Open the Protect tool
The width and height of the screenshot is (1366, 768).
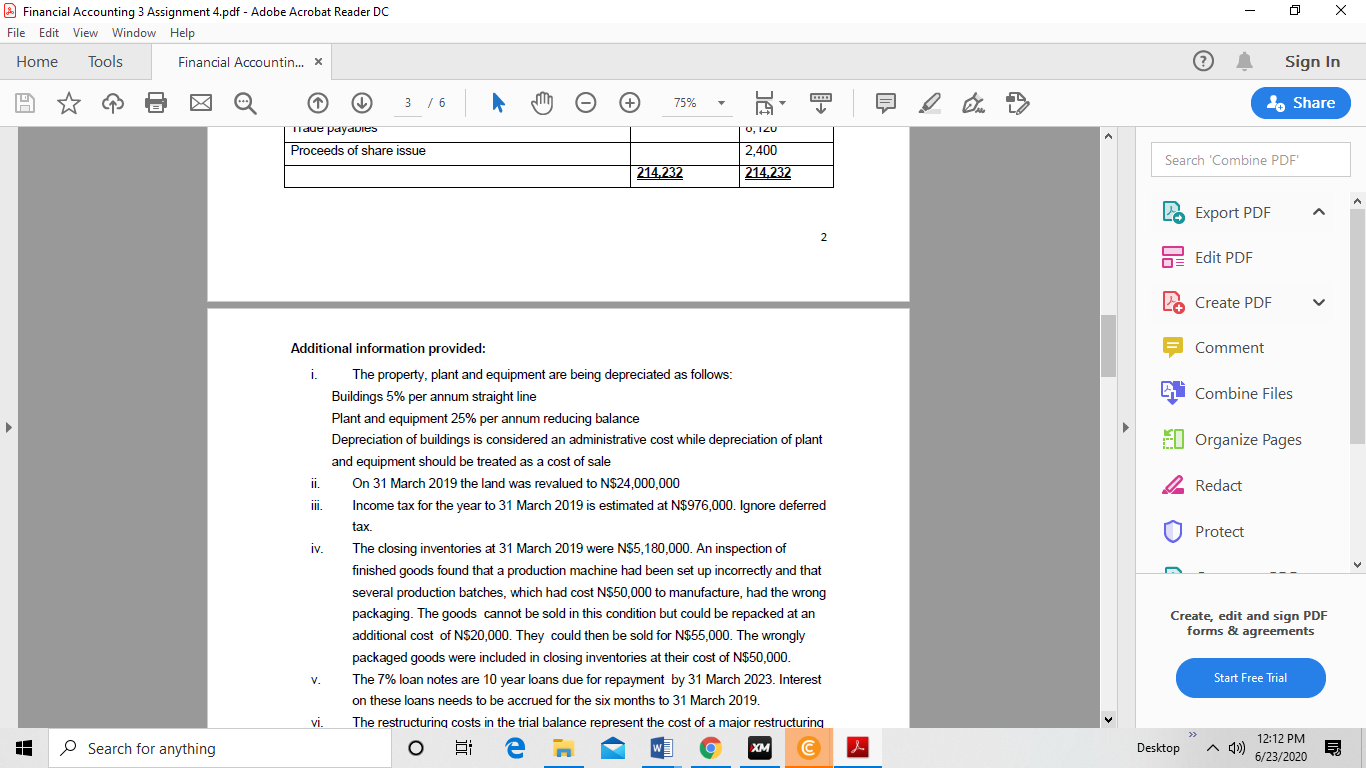point(1219,531)
